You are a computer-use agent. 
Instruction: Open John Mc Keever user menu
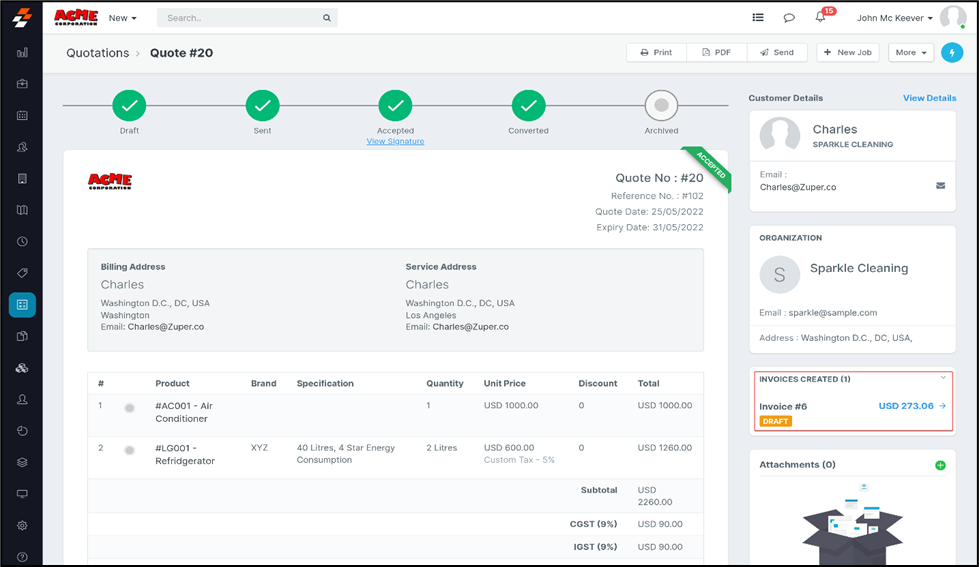click(x=895, y=18)
